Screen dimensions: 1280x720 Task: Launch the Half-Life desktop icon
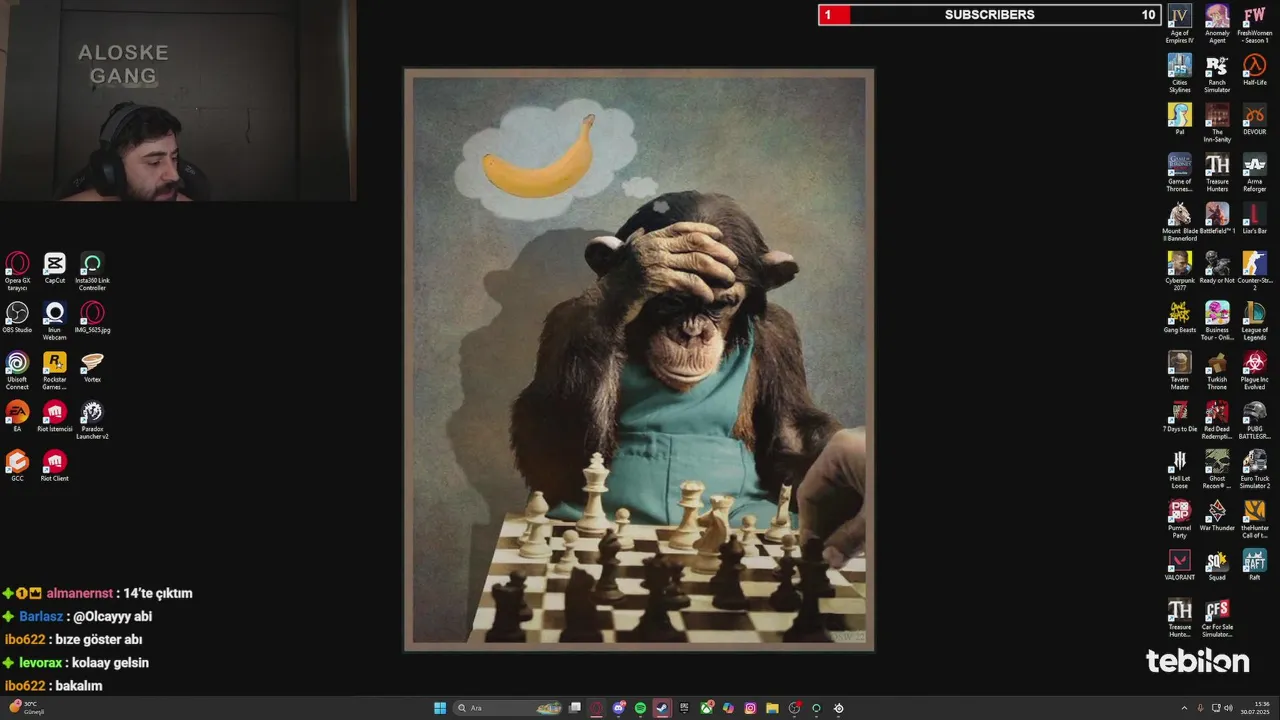[1254, 70]
